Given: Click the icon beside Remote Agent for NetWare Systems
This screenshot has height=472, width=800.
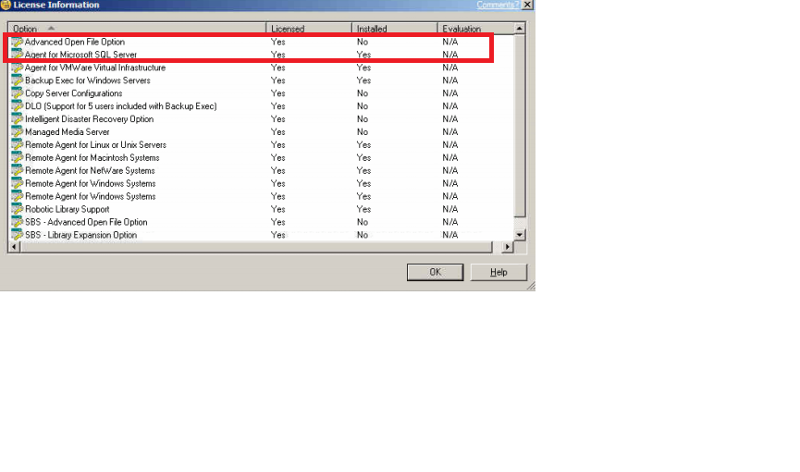Looking at the screenshot, I should click(17, 170).
